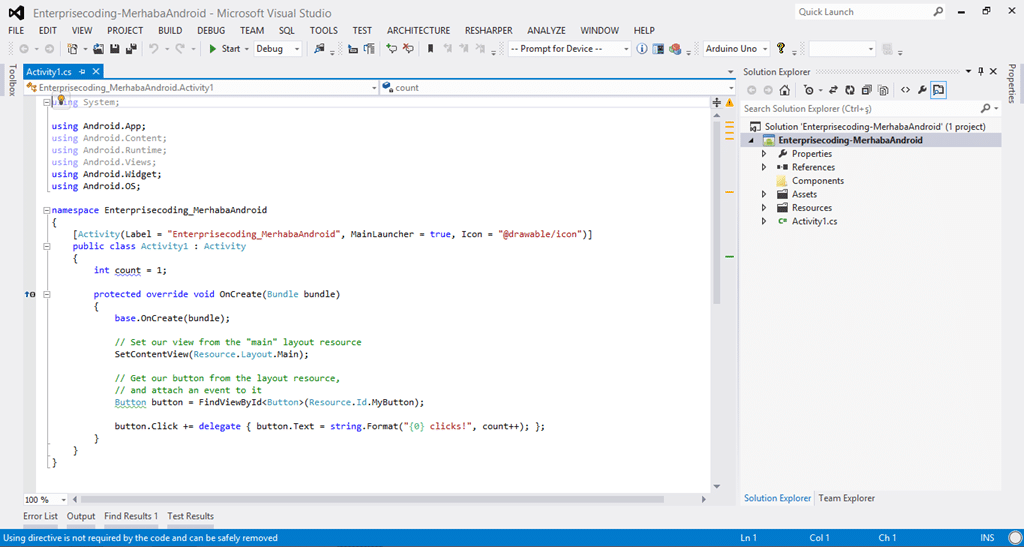This screenshot has width=1024, height=547.
Task: Click the Redo arrow icon
Action: point(179,49)
